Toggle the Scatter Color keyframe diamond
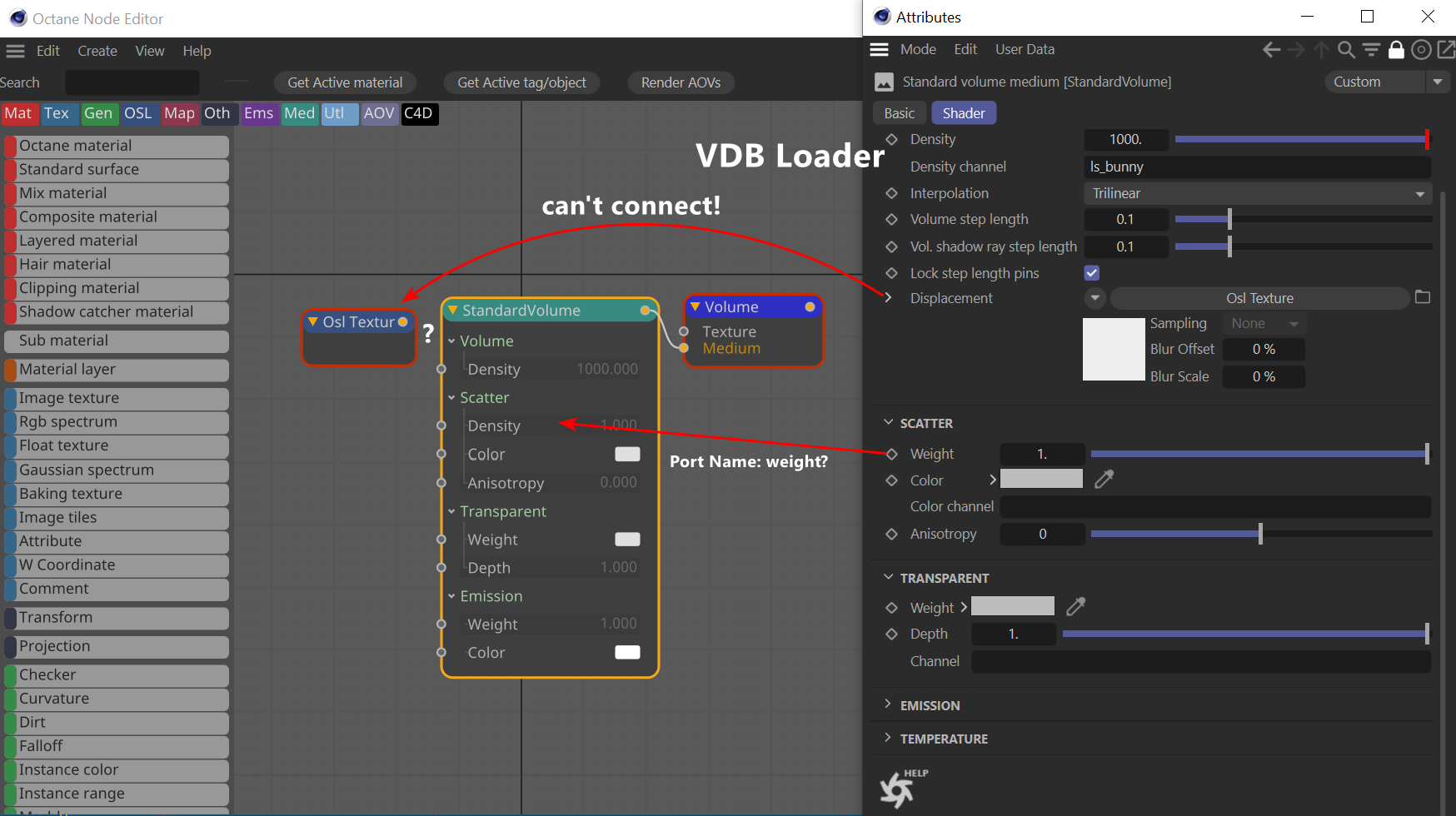 pyautogui.click(x=891, y=480)
